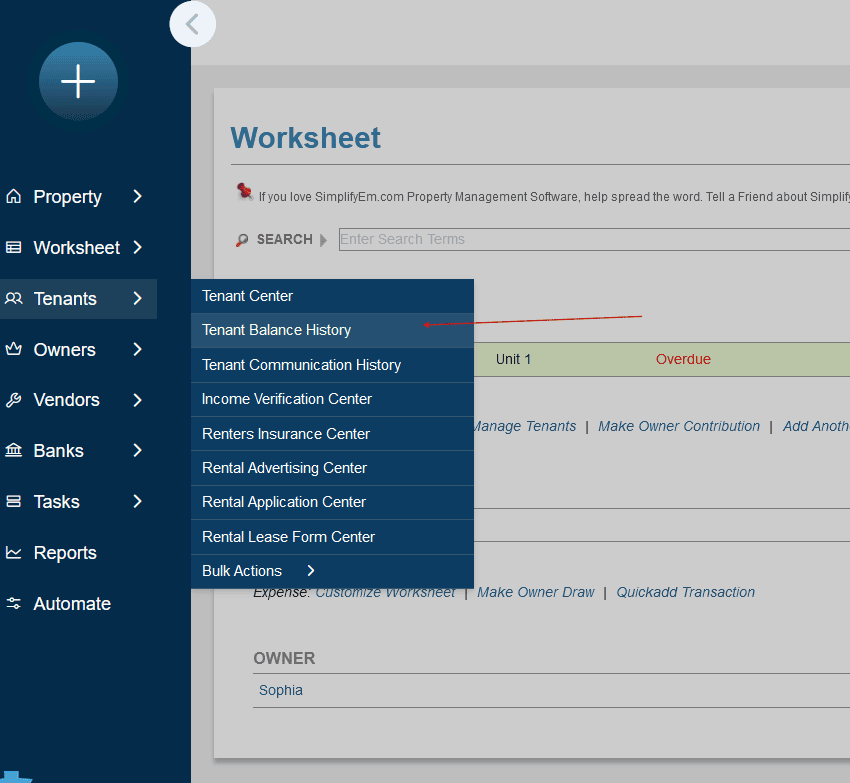Click the Make Owner Contribution link

pyautogui.click(x=679, y=426)
